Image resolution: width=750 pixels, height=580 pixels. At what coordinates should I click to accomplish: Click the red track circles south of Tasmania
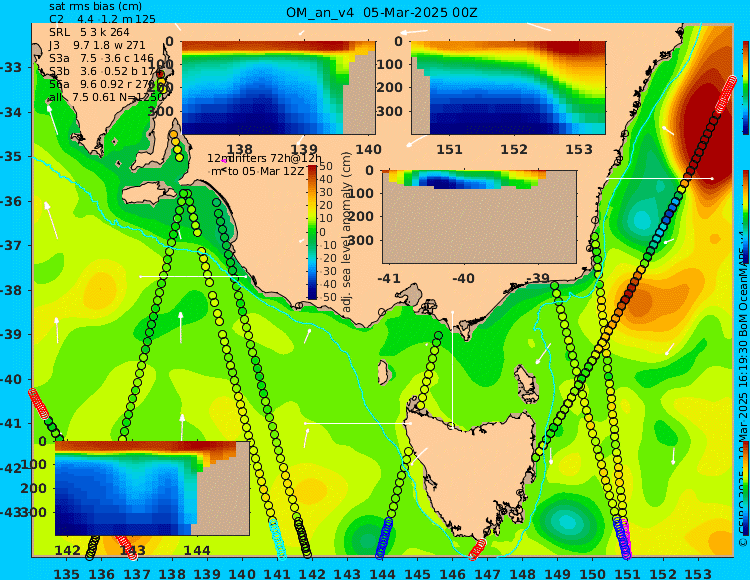pyautogui.click(x=477, y=549)
